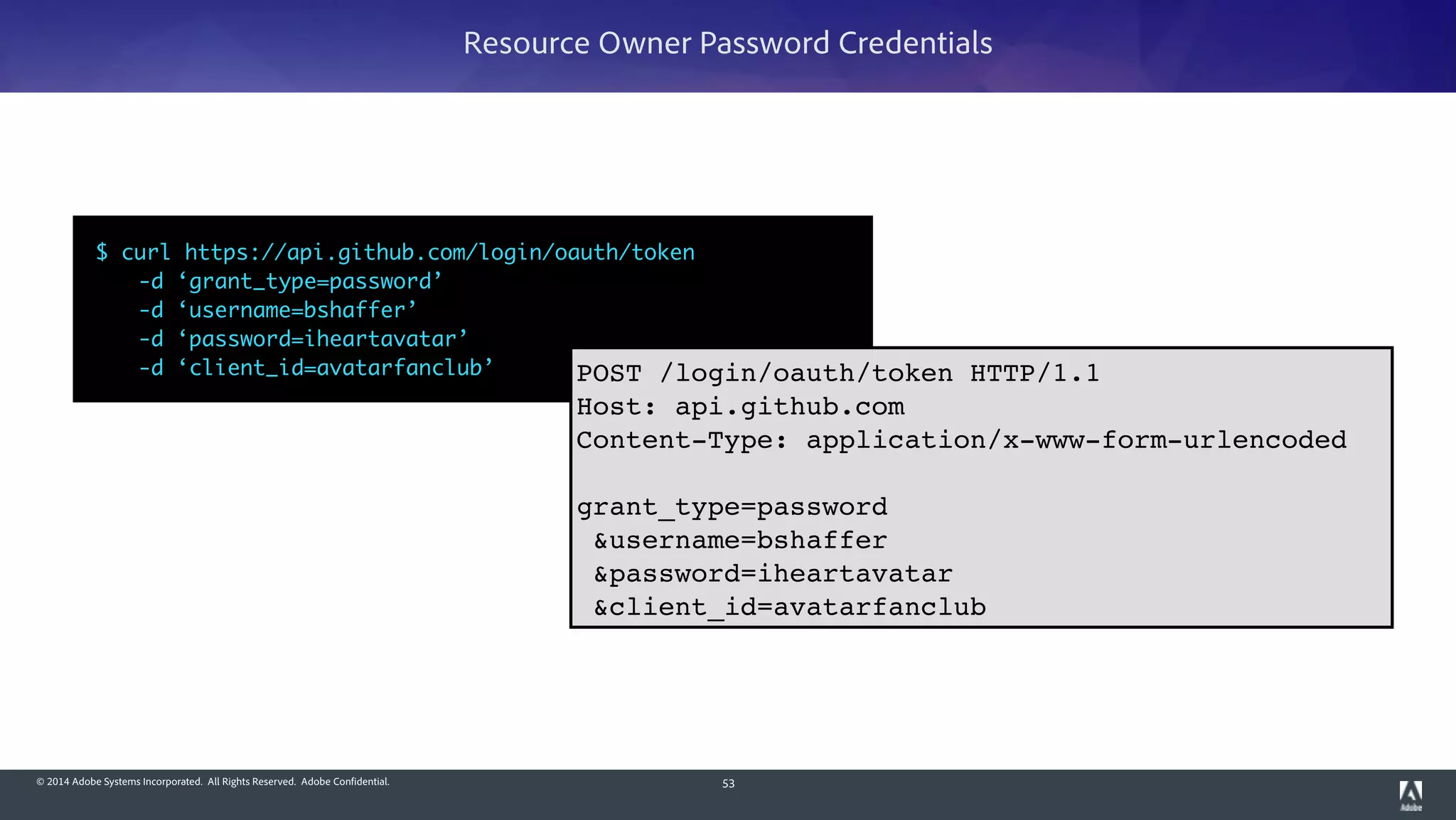This screenshot has height=820, width=1456.
Task: Click the $ shell prompt symbol
Action: tap(102, 252)
